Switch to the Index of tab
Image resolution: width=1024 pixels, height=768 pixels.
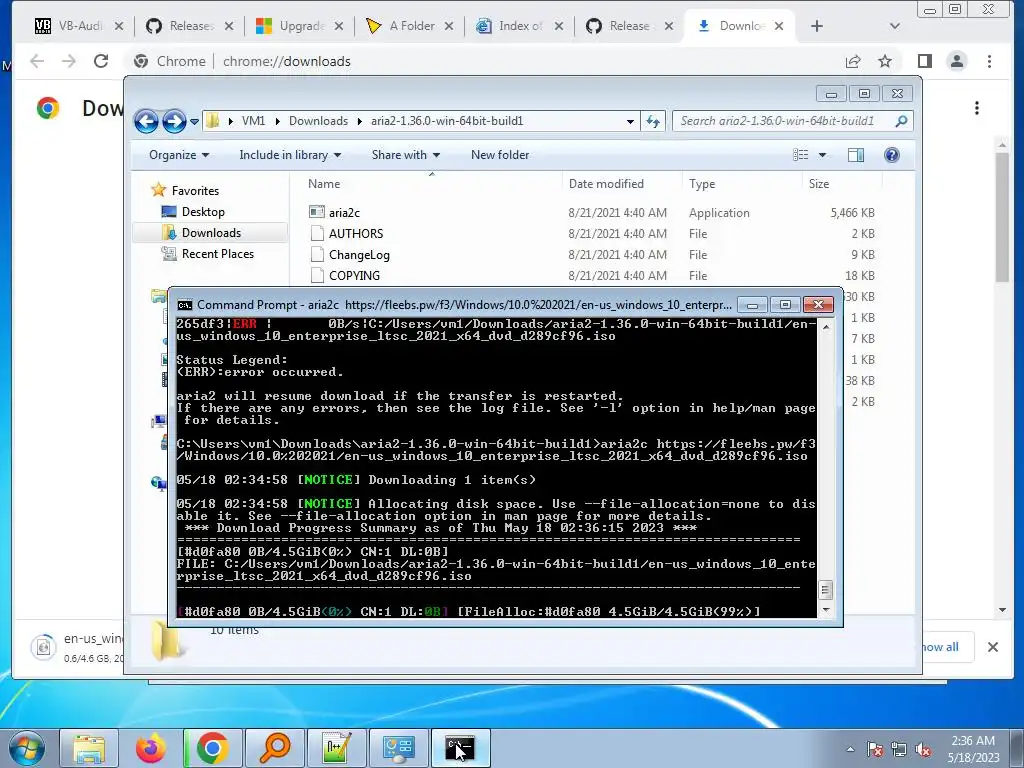(x=519, y=26)
